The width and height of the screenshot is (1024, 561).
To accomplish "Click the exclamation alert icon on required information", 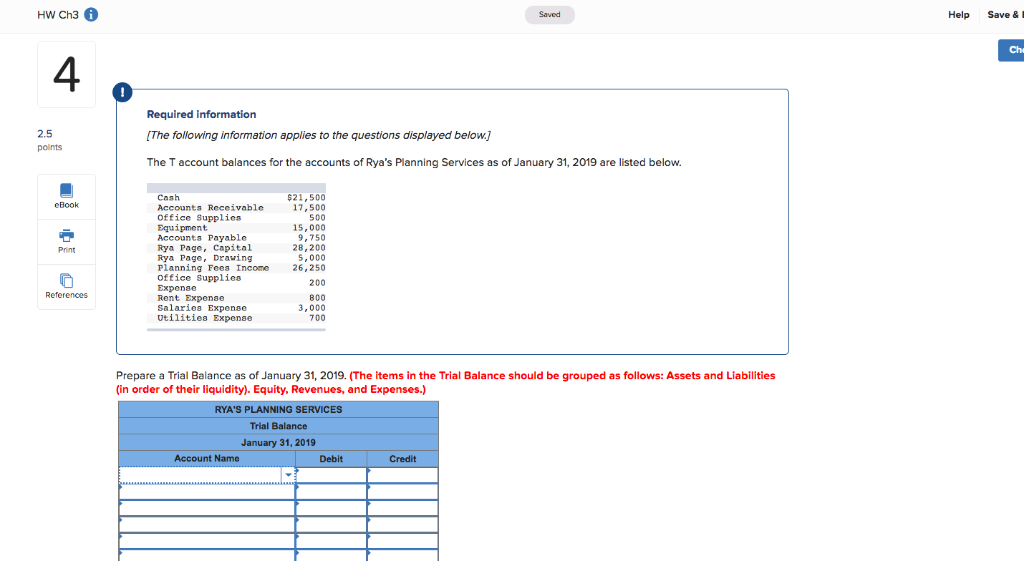I will 122,92.
